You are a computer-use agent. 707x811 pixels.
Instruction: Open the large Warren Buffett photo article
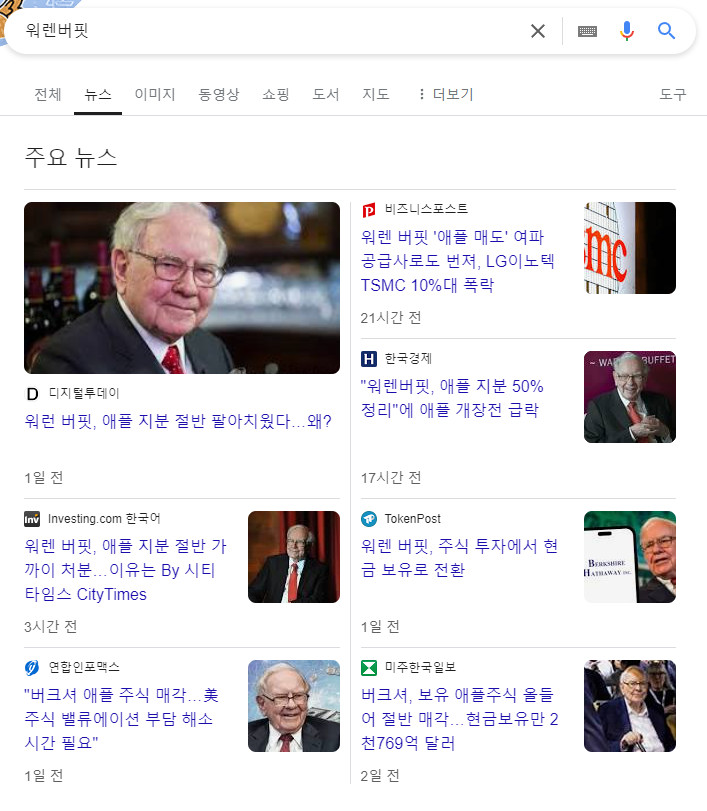[x=182, y=288]
